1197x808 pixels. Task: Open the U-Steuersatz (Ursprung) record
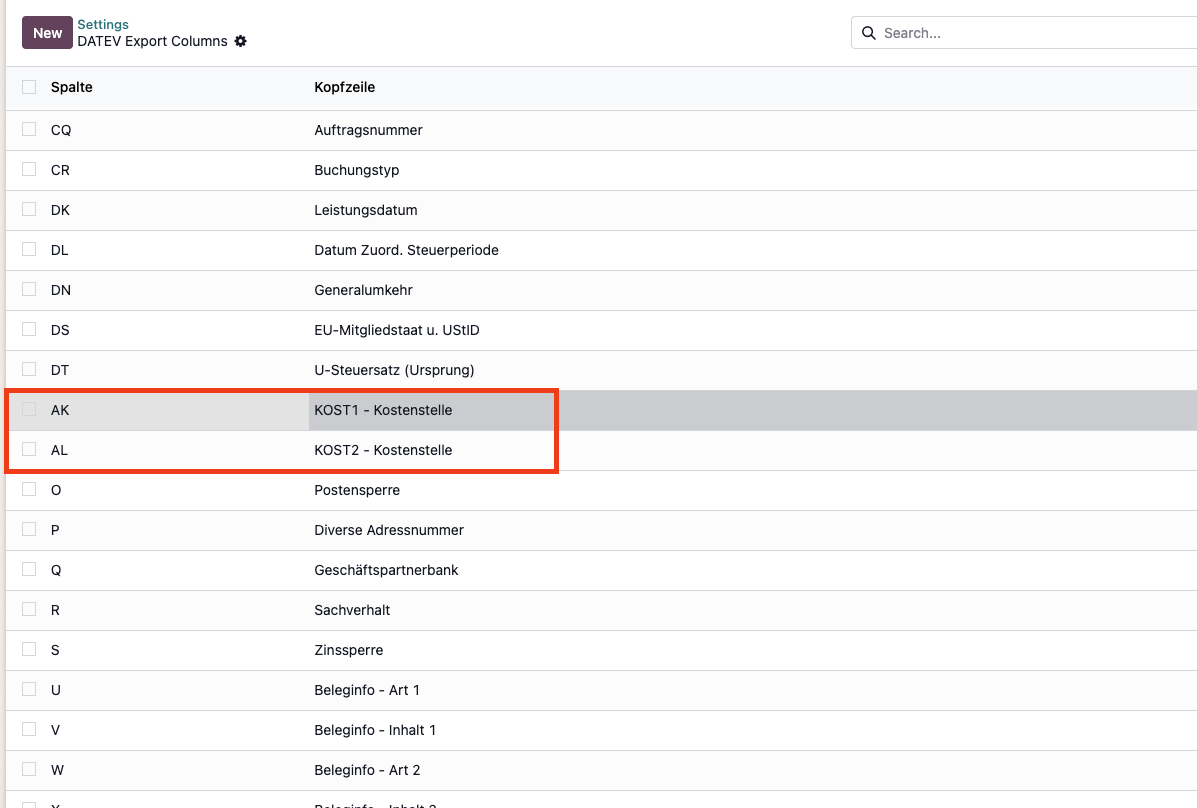[394, 370]
